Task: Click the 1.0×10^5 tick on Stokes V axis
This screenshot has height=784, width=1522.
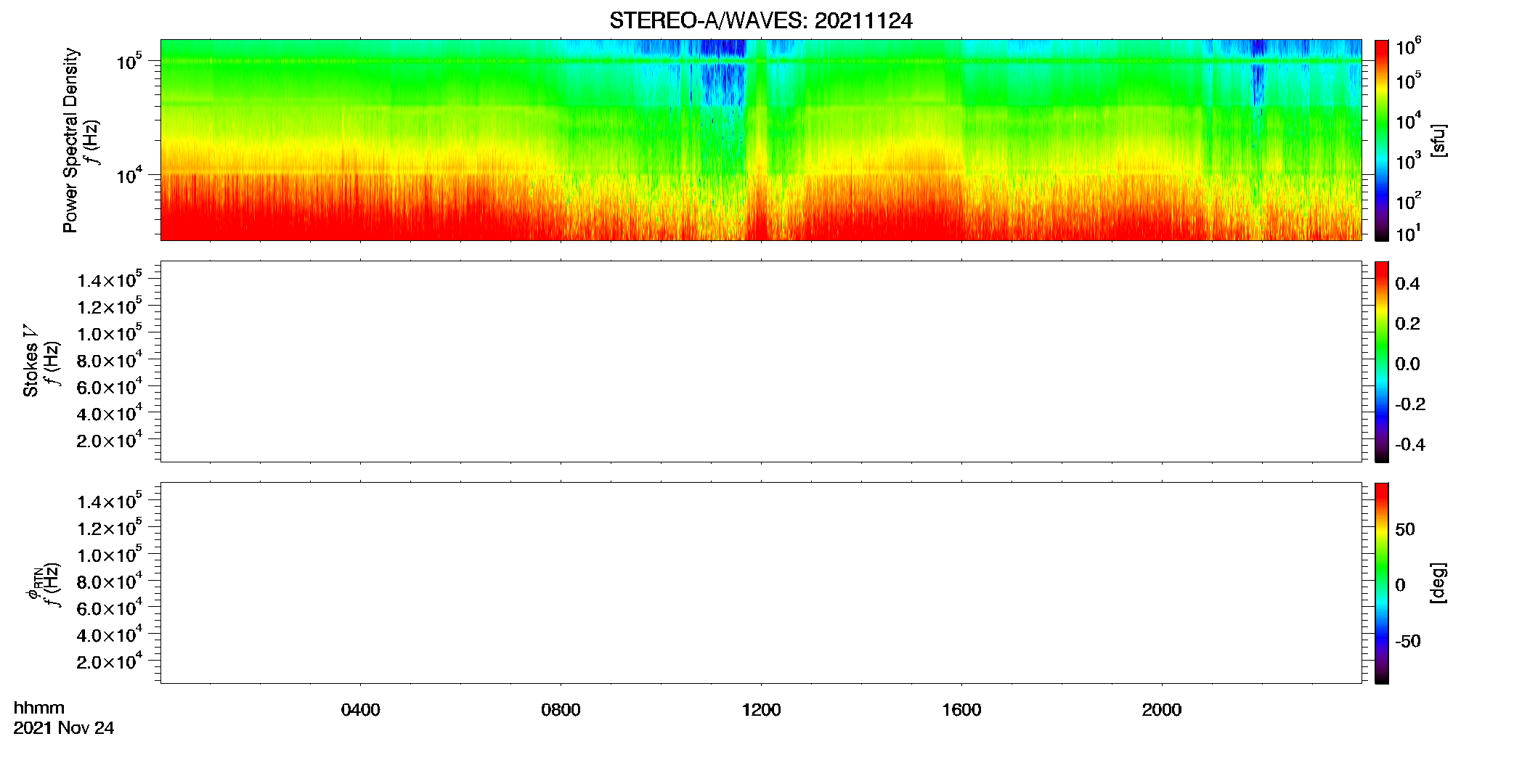Action: point(110,333)
